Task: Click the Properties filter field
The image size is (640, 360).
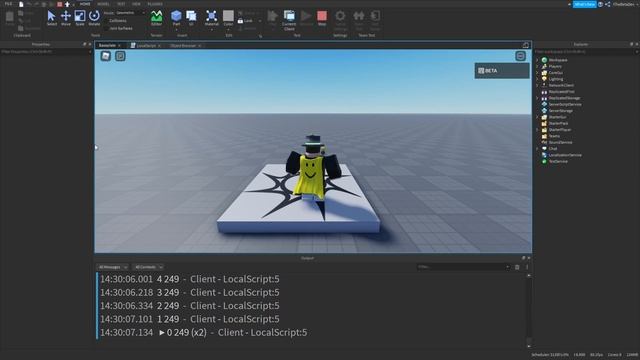Action: coord(45,52)
